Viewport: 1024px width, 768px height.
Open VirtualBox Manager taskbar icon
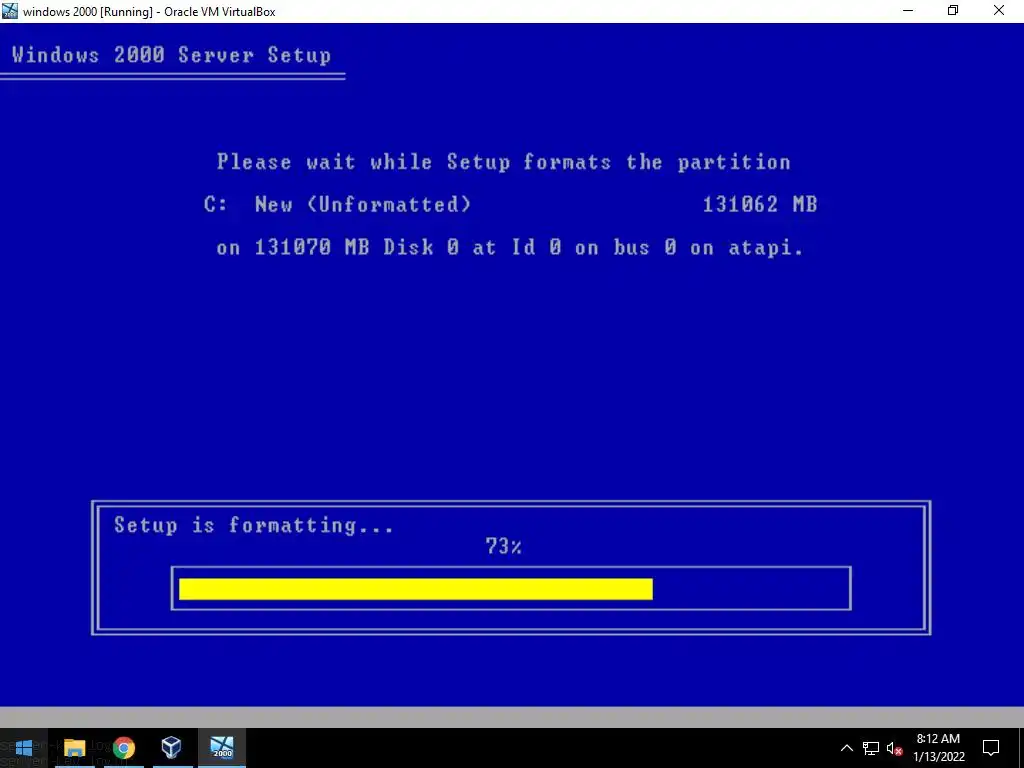tap(172, 748)
